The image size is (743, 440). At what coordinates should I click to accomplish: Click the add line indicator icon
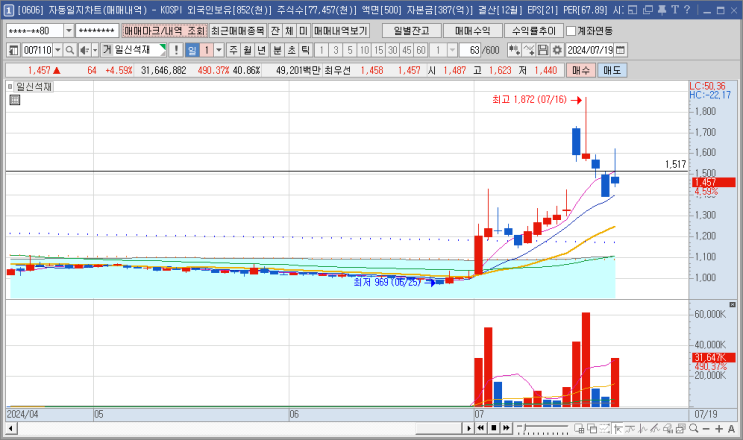(x=529, y=50)
